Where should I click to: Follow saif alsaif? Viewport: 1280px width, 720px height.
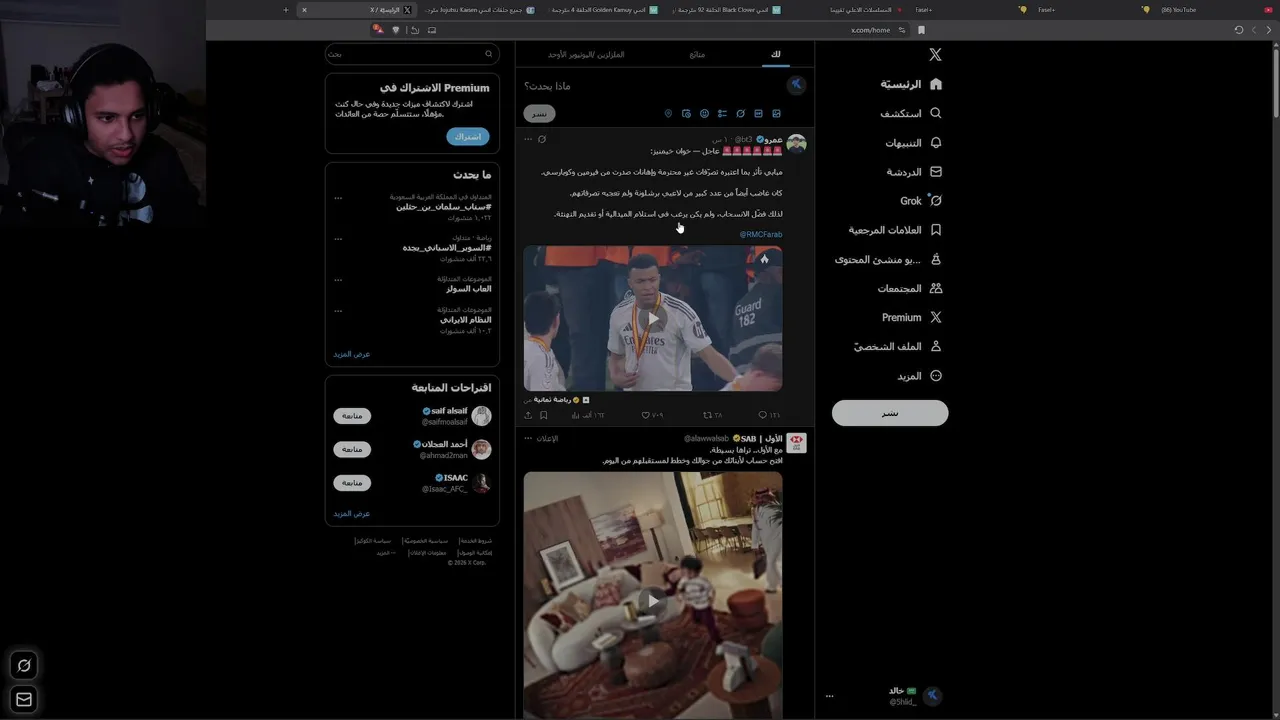tap(352, 416)
